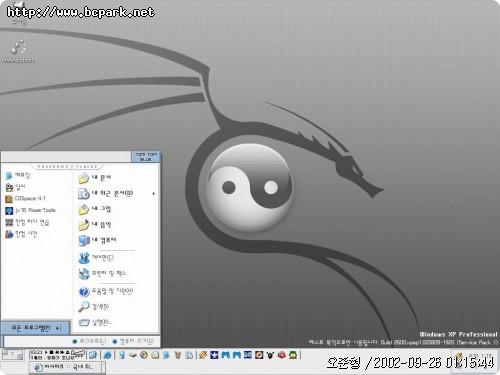Click the blue star square taskbar icon
The width and height of the screenshot is (500, 375).
coord(214,355)
